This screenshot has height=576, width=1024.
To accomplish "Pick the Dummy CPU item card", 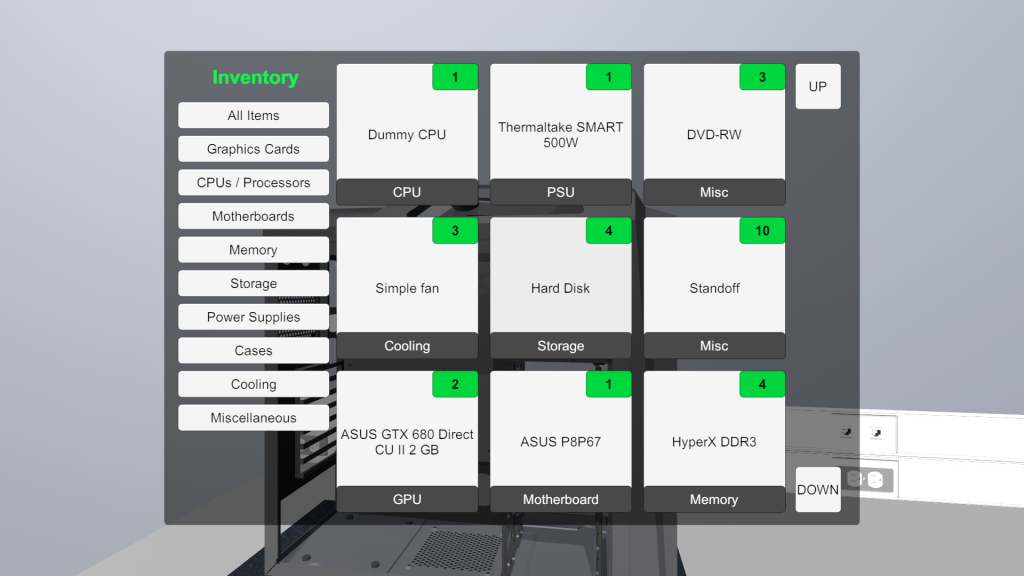I will 407,135.
